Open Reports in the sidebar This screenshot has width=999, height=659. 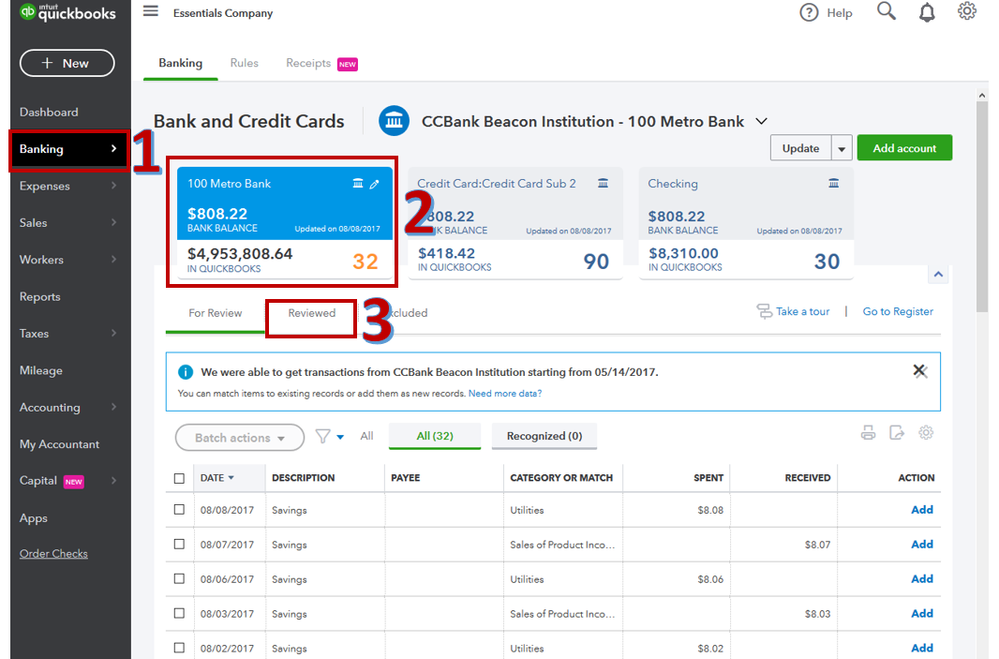pos(40,296)
